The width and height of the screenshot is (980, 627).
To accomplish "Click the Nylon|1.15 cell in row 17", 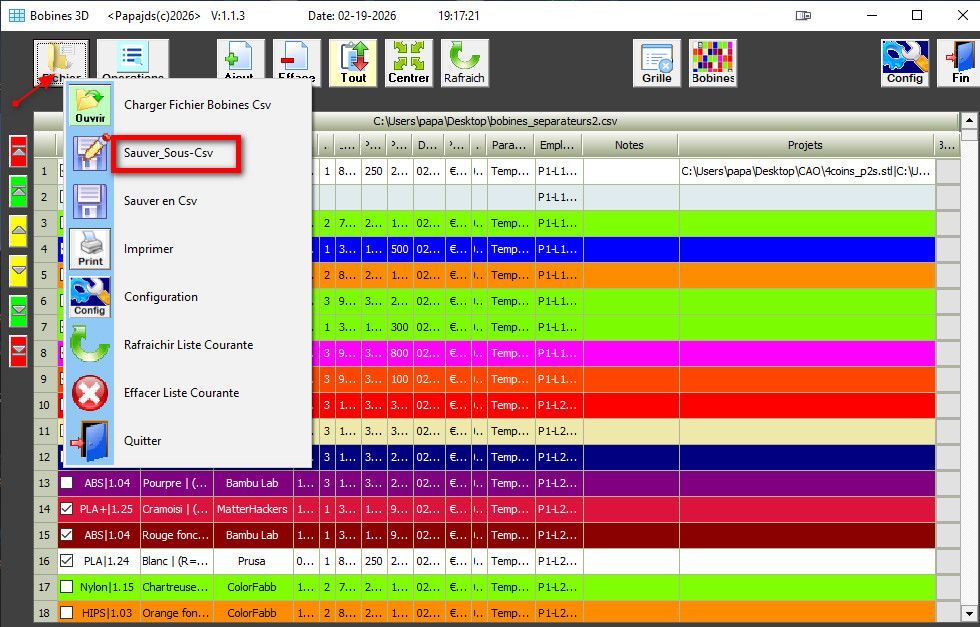I will pos(107,587).
